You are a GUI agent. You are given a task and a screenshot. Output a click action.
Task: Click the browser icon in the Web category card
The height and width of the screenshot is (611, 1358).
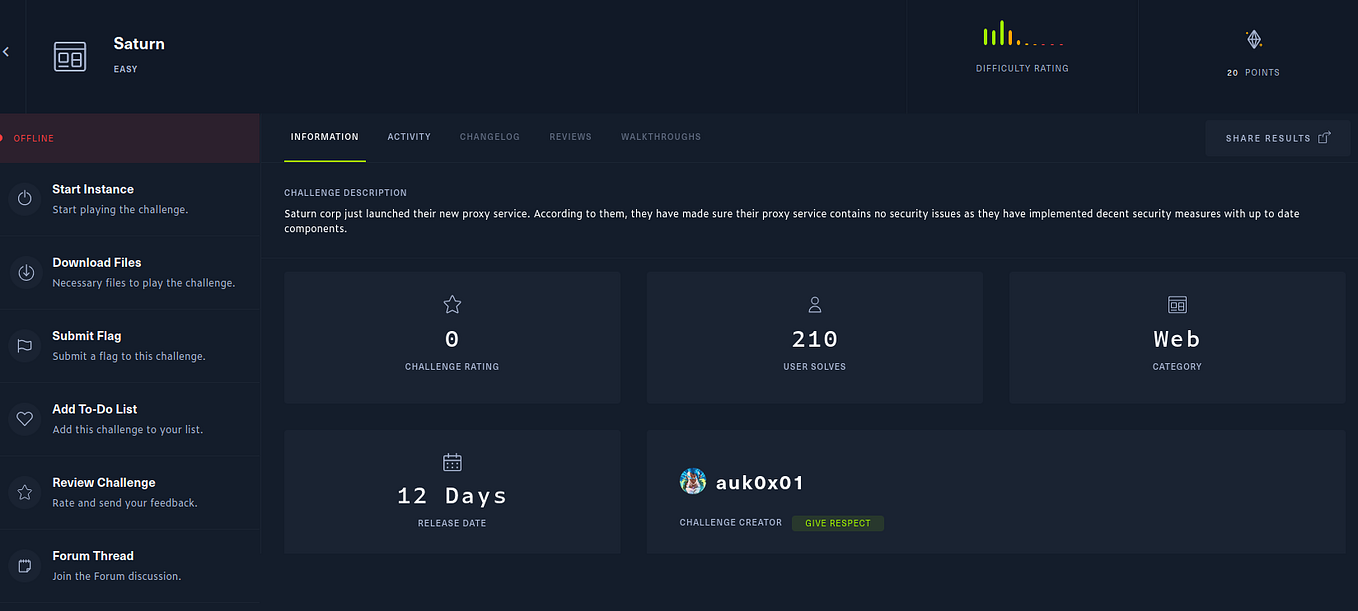[1176, 304]
